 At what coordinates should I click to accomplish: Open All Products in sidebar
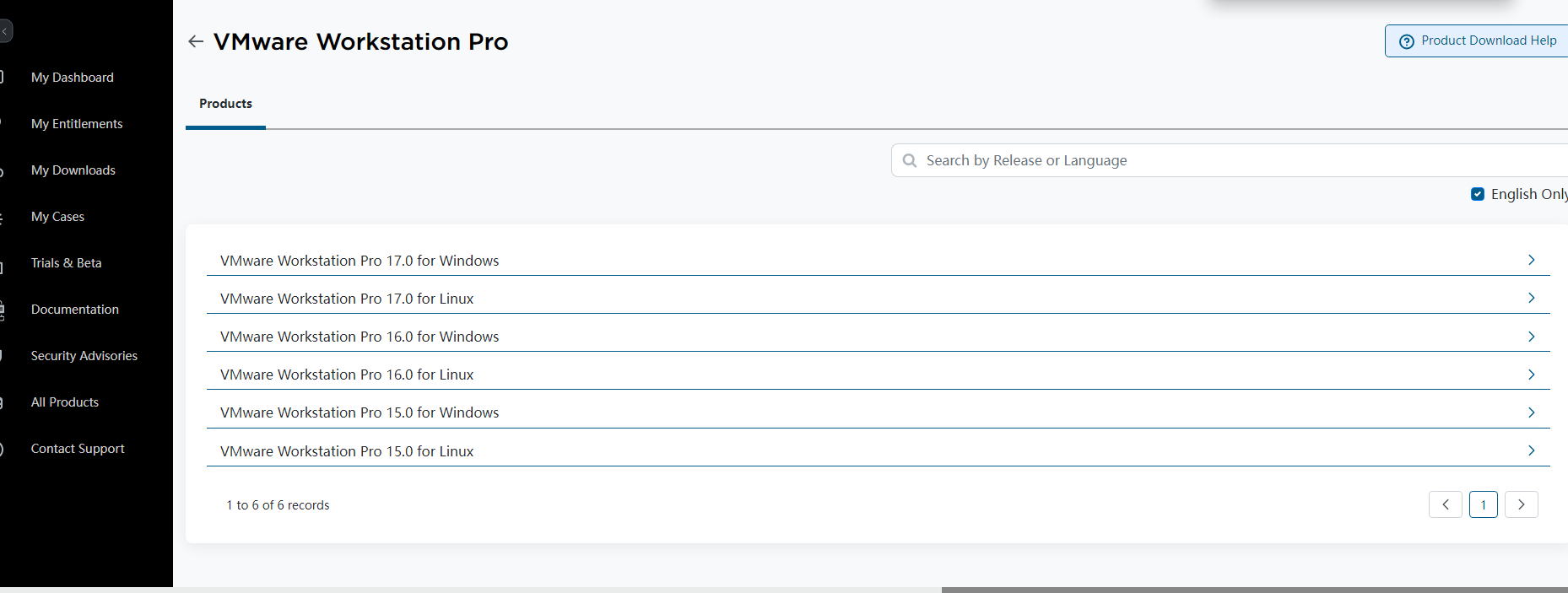65,402
